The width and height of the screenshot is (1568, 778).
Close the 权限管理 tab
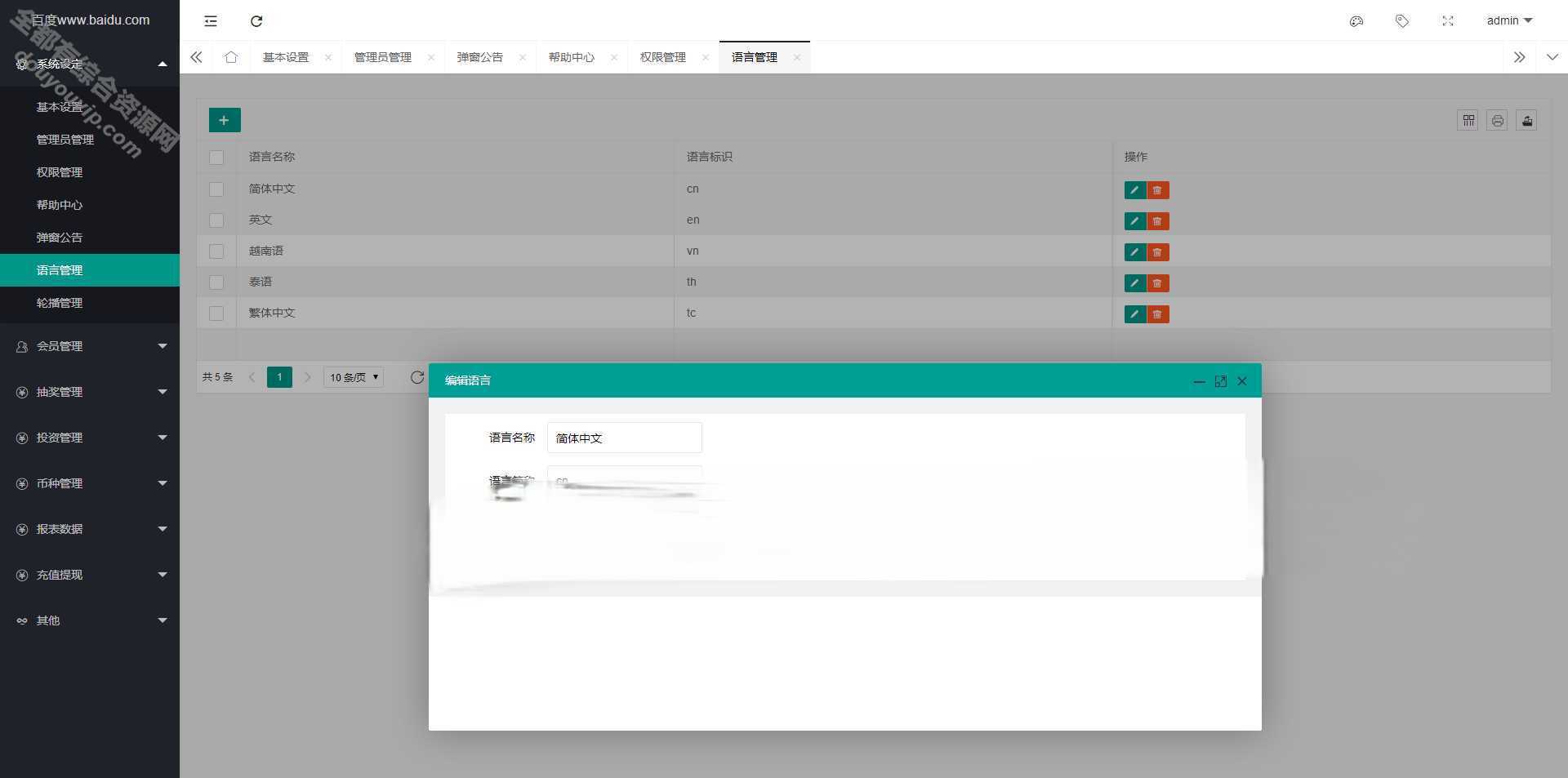coord(706,57)
